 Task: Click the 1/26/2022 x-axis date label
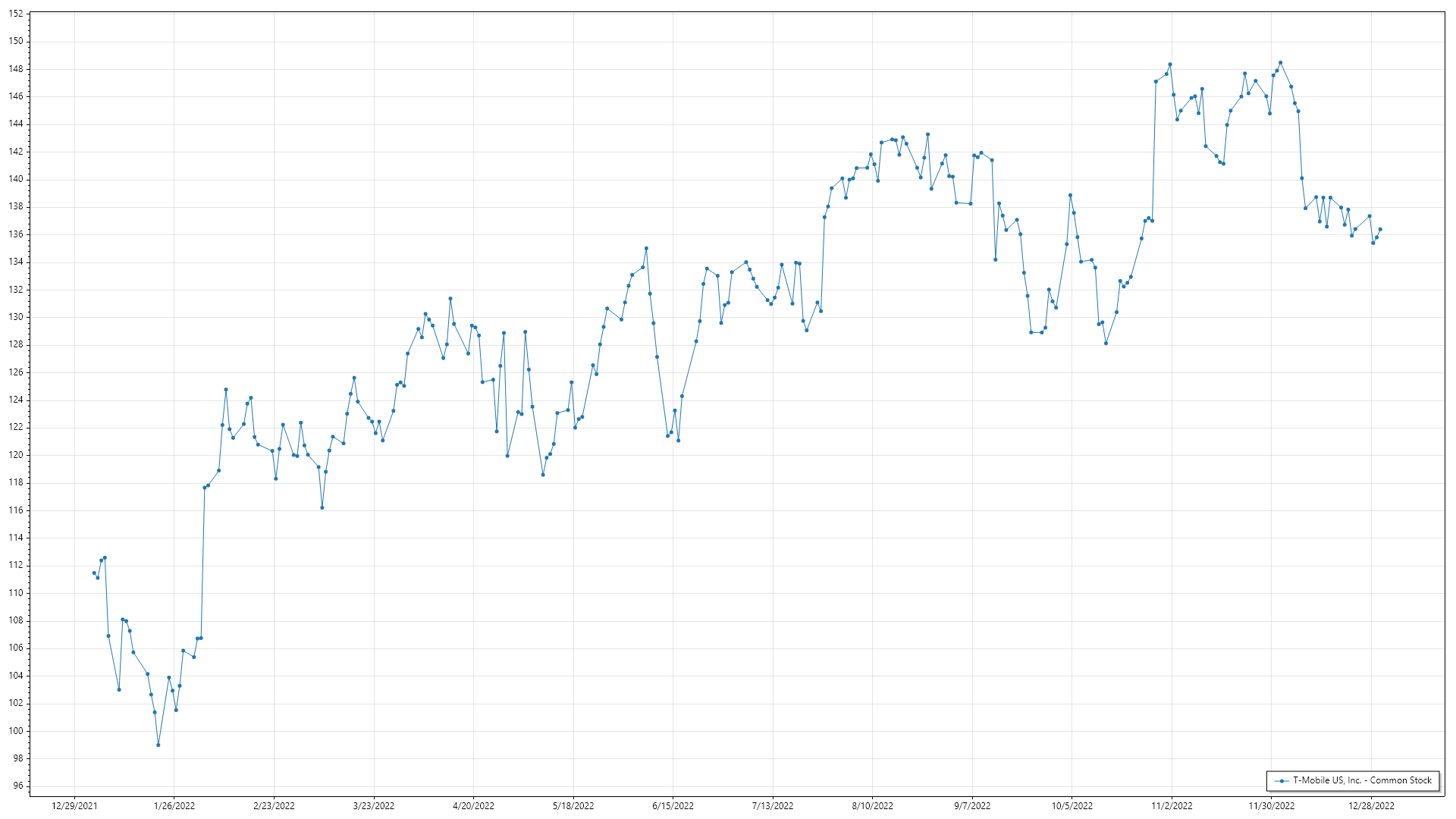pos(174,805)
